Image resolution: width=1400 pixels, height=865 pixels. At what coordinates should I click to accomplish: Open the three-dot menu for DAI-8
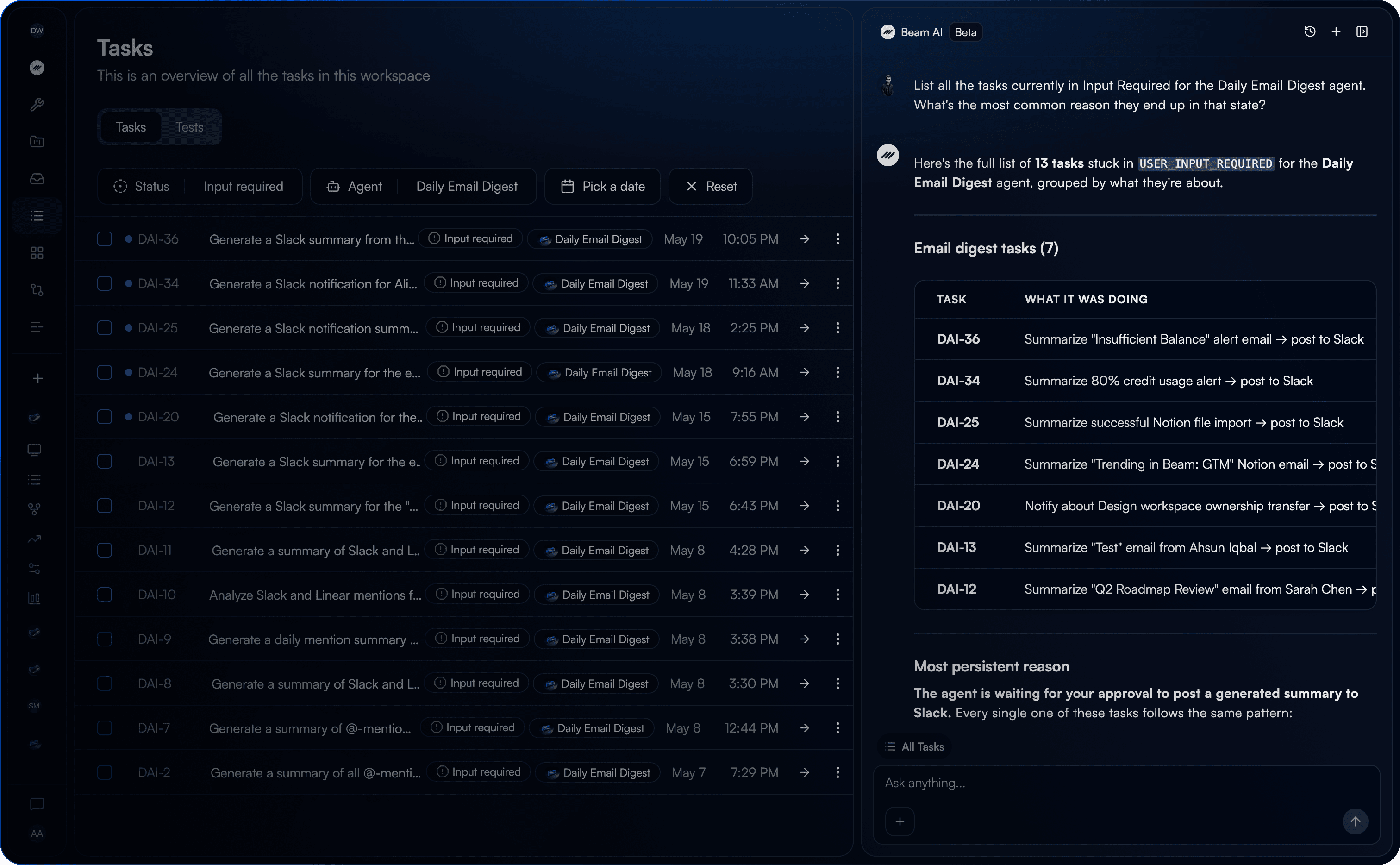click(838, 683)
